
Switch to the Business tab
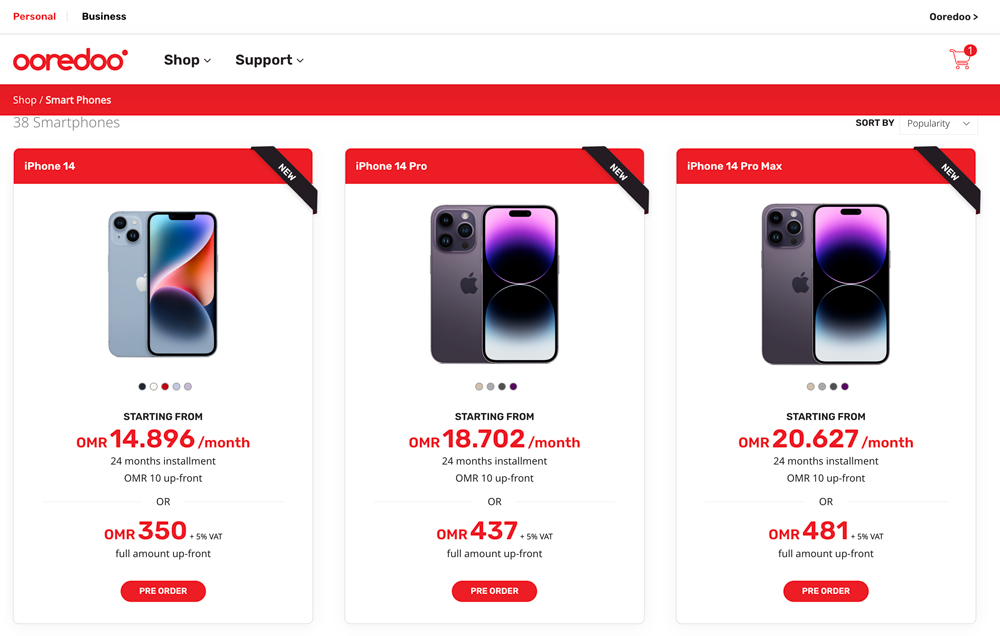click(103, 16)
